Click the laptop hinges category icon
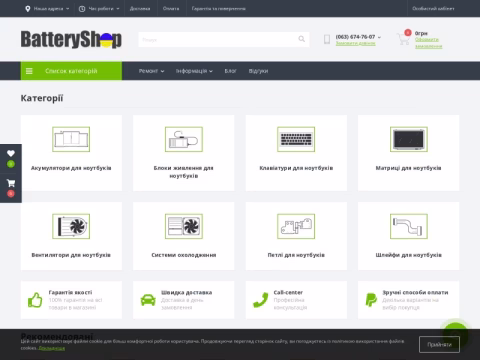This screenshot has width=480, height=360. point(296,226)
